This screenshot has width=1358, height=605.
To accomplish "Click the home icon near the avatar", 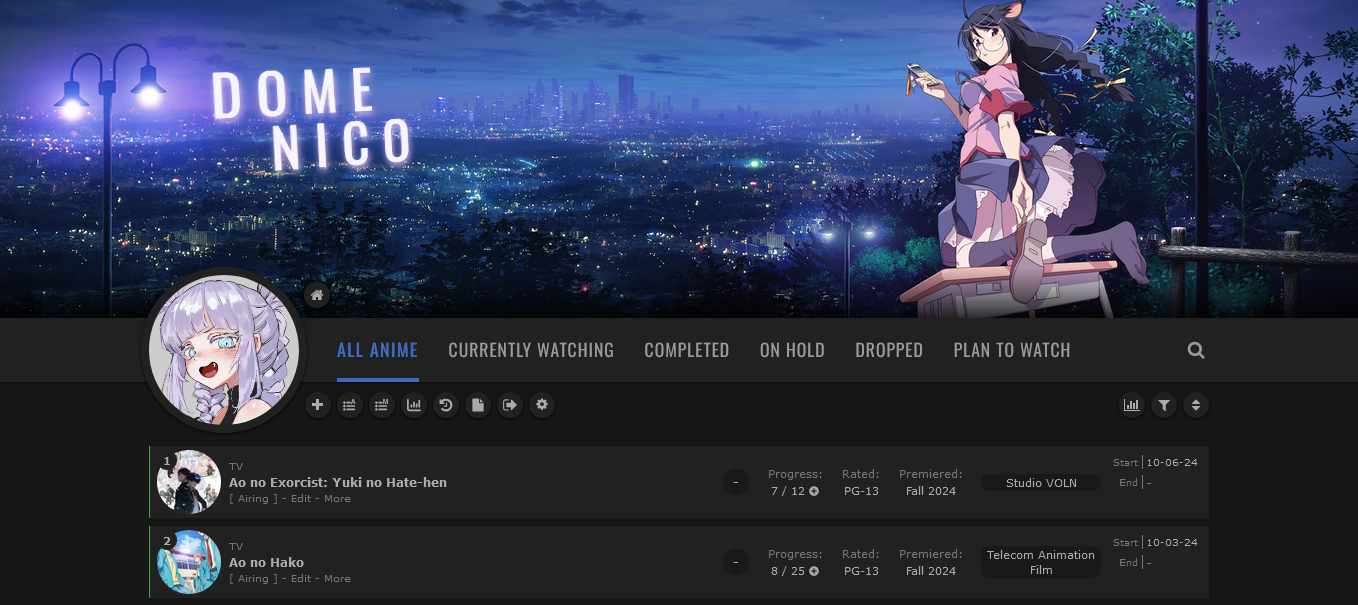I will tap(317, 295).
